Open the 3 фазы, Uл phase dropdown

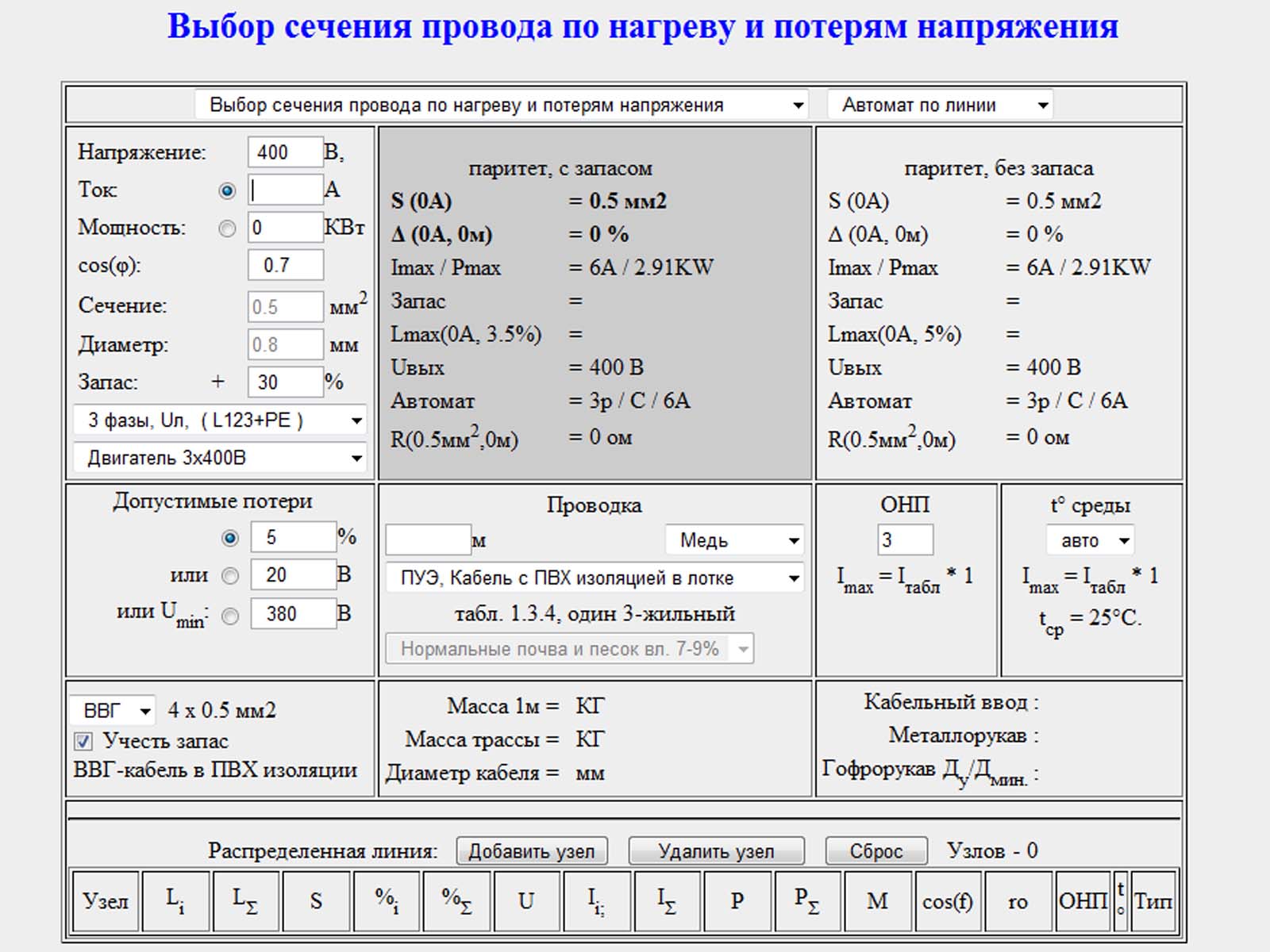pyautogui.click(x=219, y=420)
